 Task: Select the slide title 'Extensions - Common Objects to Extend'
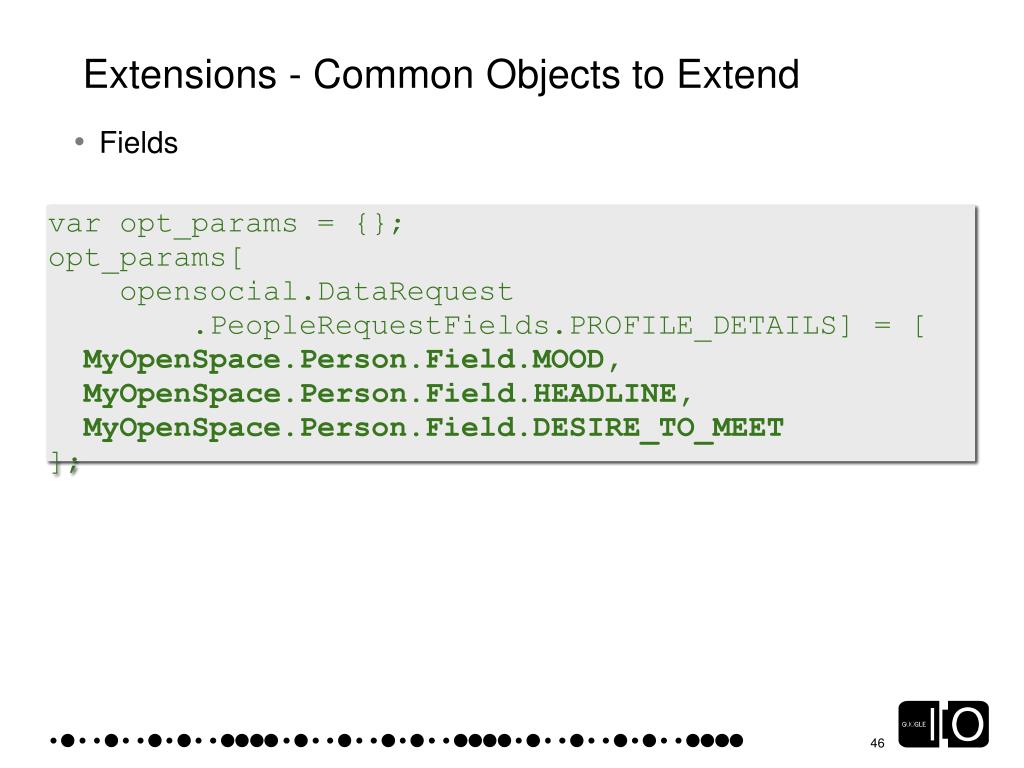441,74
